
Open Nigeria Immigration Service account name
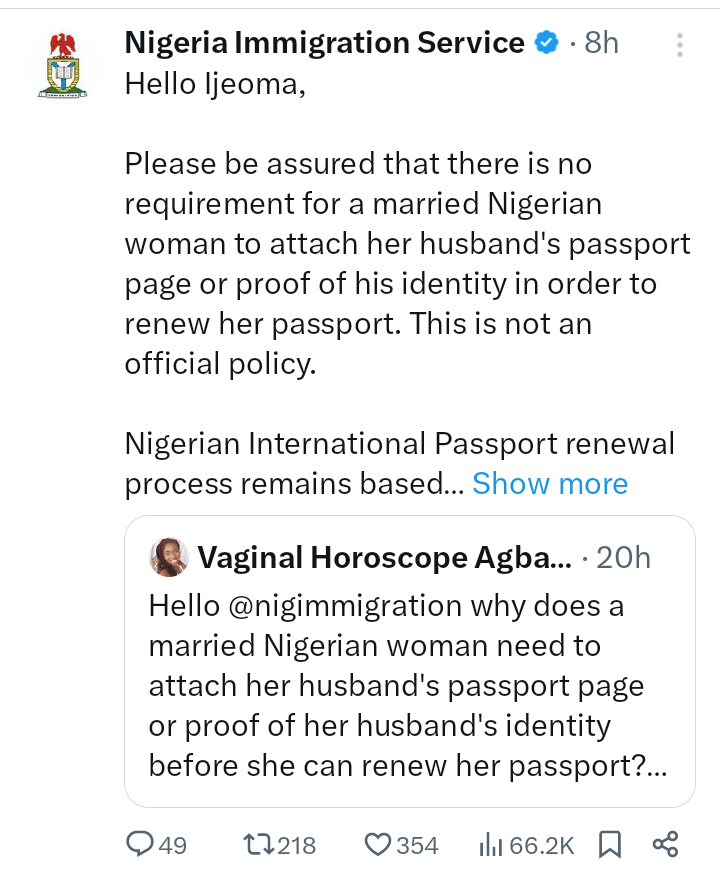click(x=324, y=43)
